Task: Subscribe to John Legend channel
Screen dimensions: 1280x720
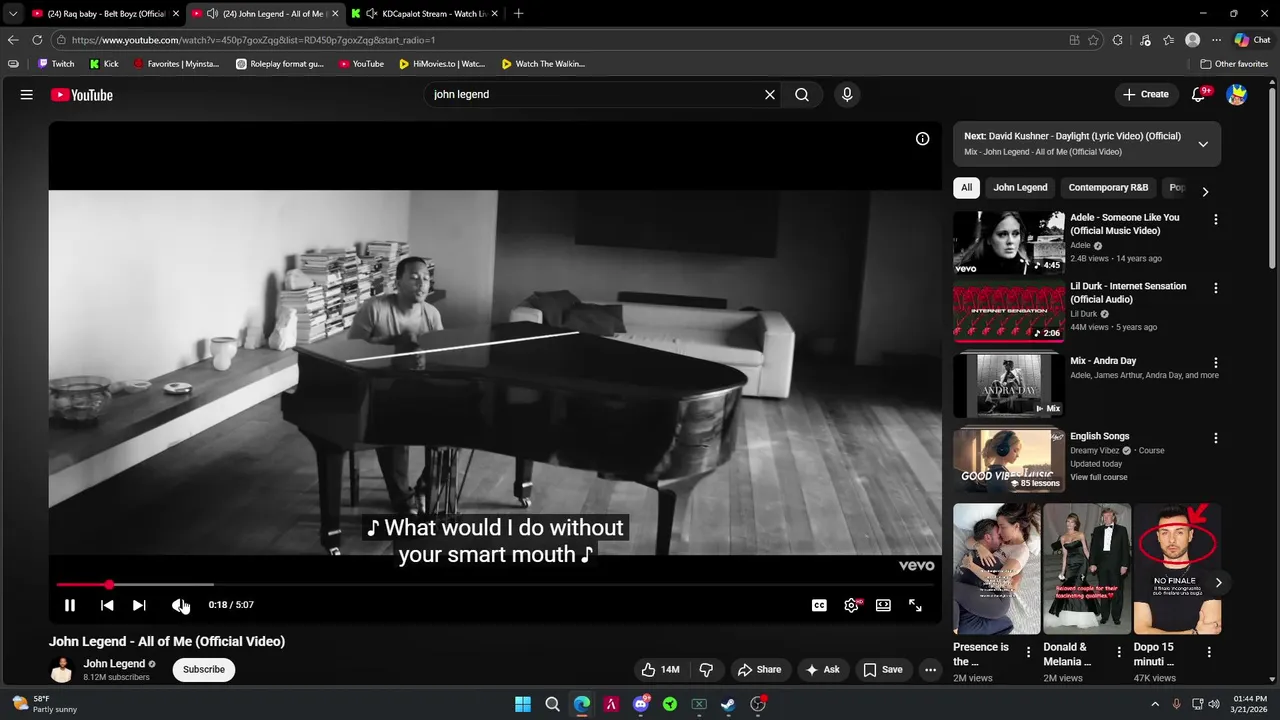Action: 204,670
